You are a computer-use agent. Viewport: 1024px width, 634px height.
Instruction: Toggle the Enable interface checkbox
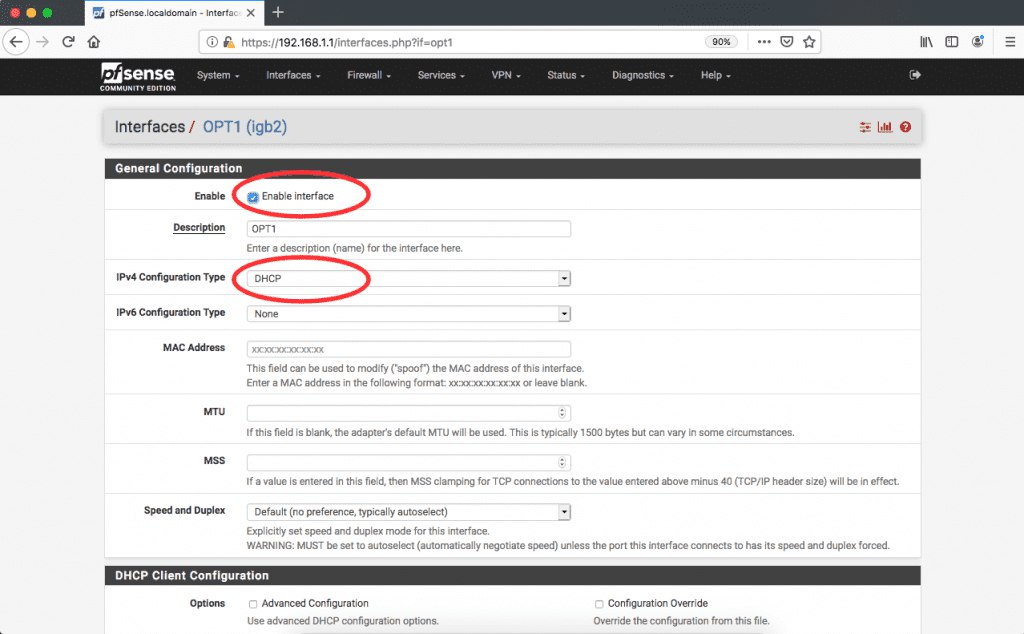click(x=253, y=197)
